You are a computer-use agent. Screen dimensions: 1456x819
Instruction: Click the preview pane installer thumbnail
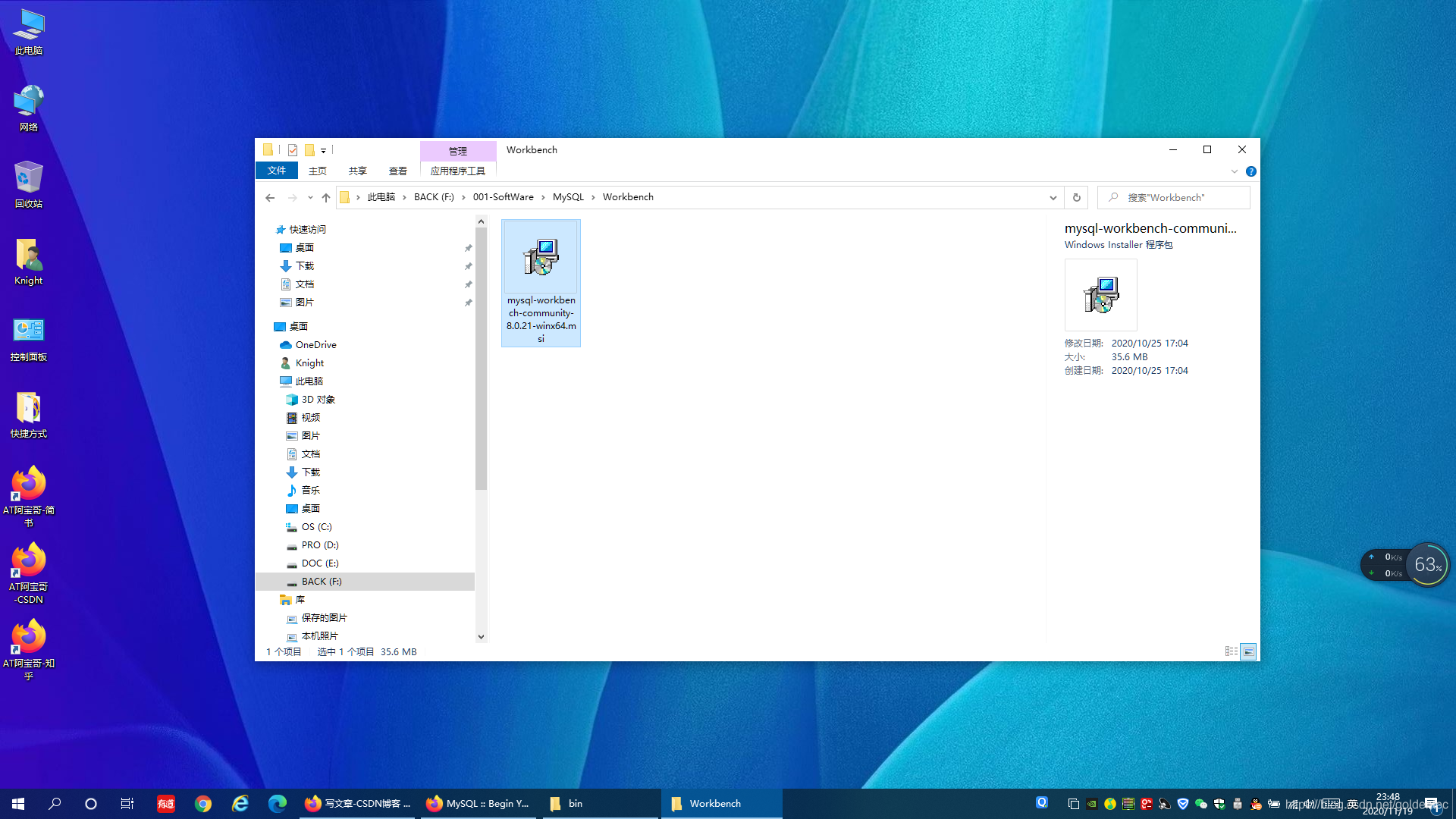coord(1101,295)
